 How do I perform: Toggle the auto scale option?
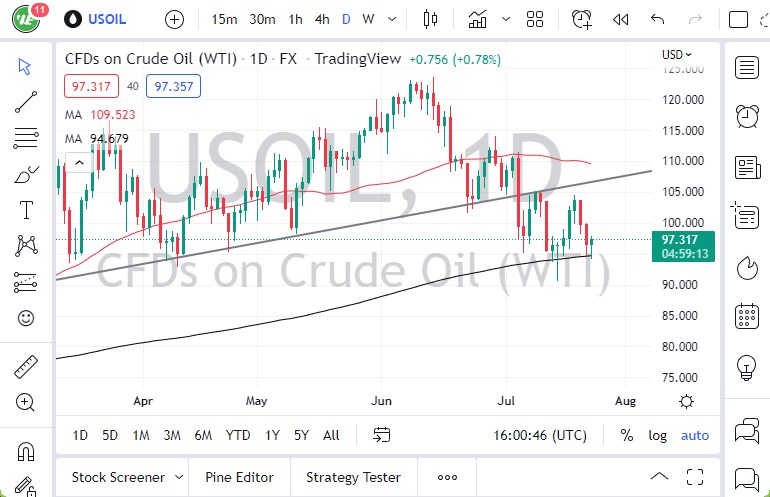point(694,435)
